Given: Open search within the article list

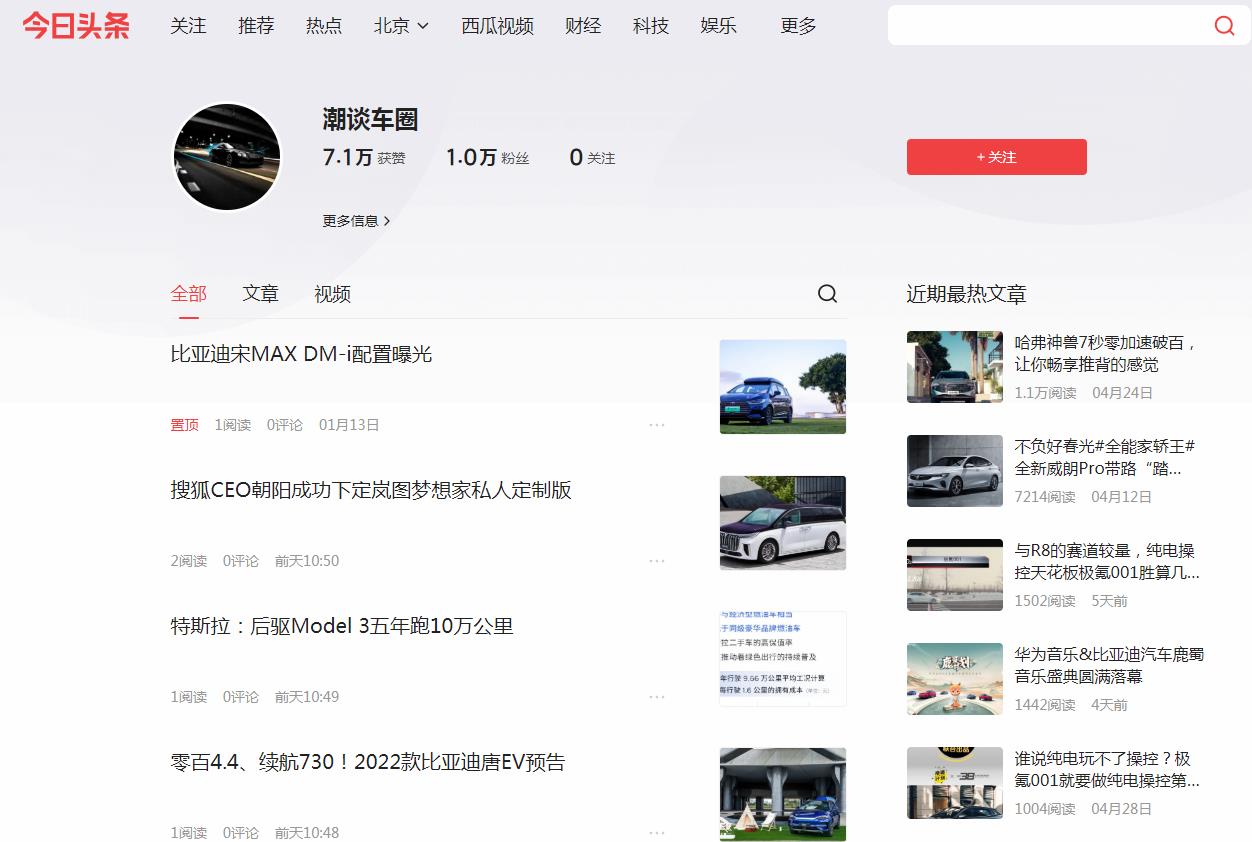Looking at the screenshot, I should [x=827, y=293].
